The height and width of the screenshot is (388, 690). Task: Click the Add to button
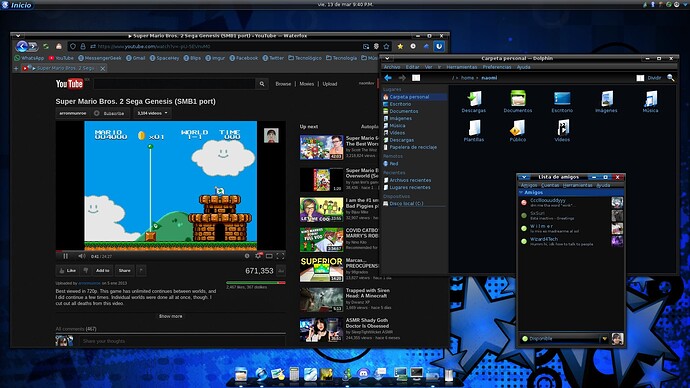coord(103,271)
